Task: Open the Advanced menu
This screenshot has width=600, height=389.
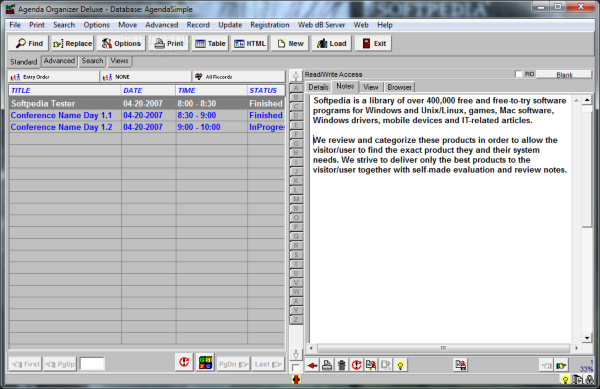Action: 161,25
